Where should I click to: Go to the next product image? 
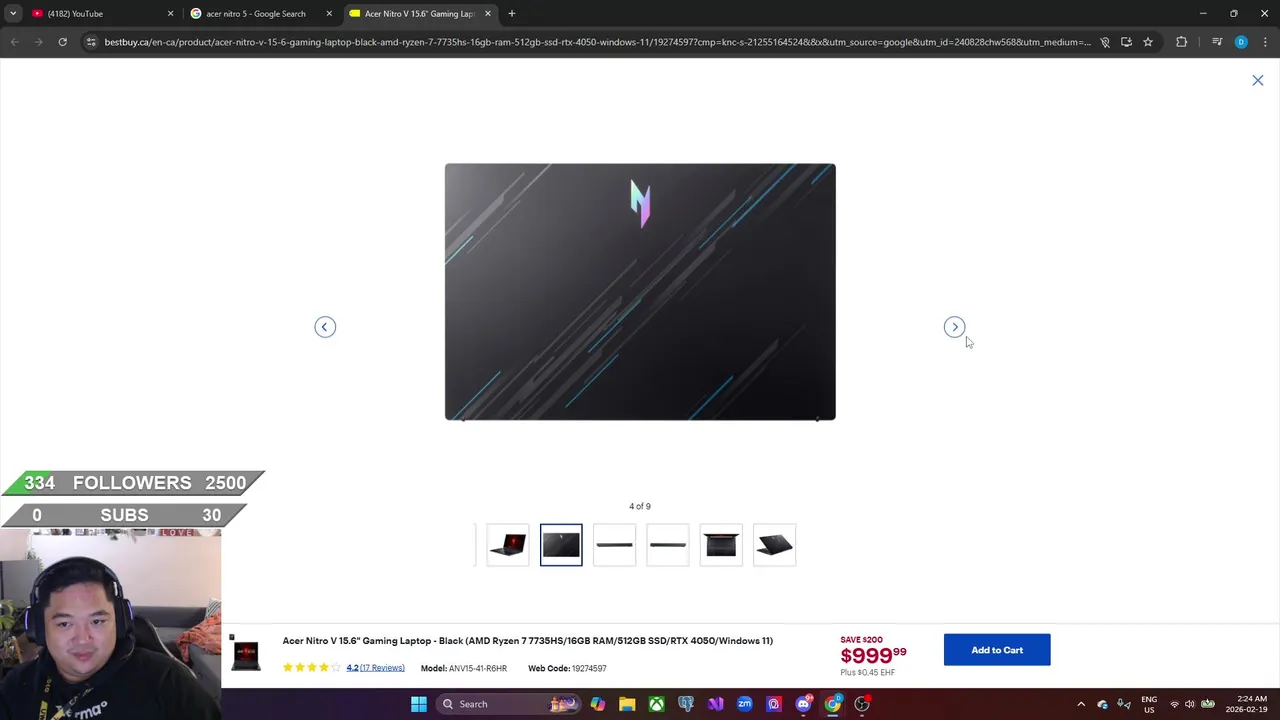[x=955, y=327]
